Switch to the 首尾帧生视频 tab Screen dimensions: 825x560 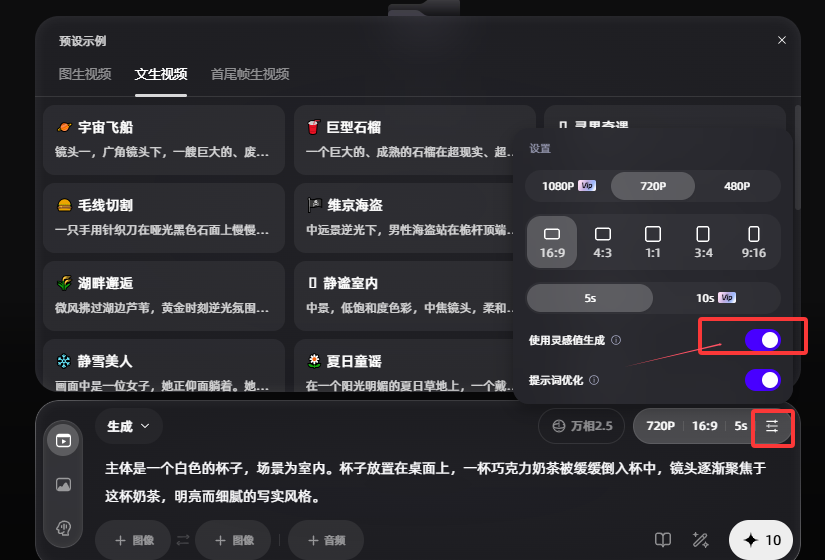pyautogui.click(x=250, y=74)
